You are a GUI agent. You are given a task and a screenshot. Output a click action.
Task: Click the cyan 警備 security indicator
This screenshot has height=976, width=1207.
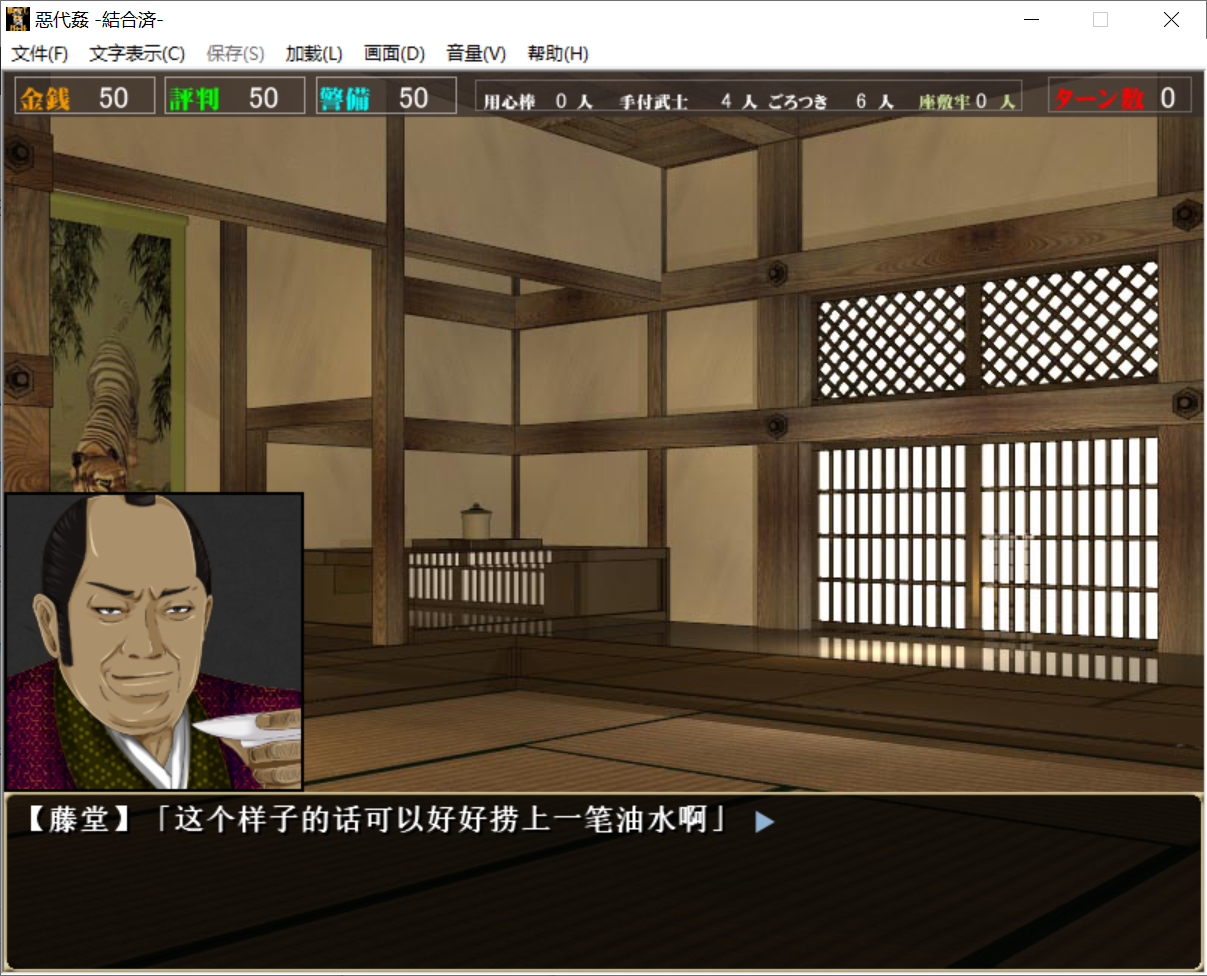[x=385, y=97]
